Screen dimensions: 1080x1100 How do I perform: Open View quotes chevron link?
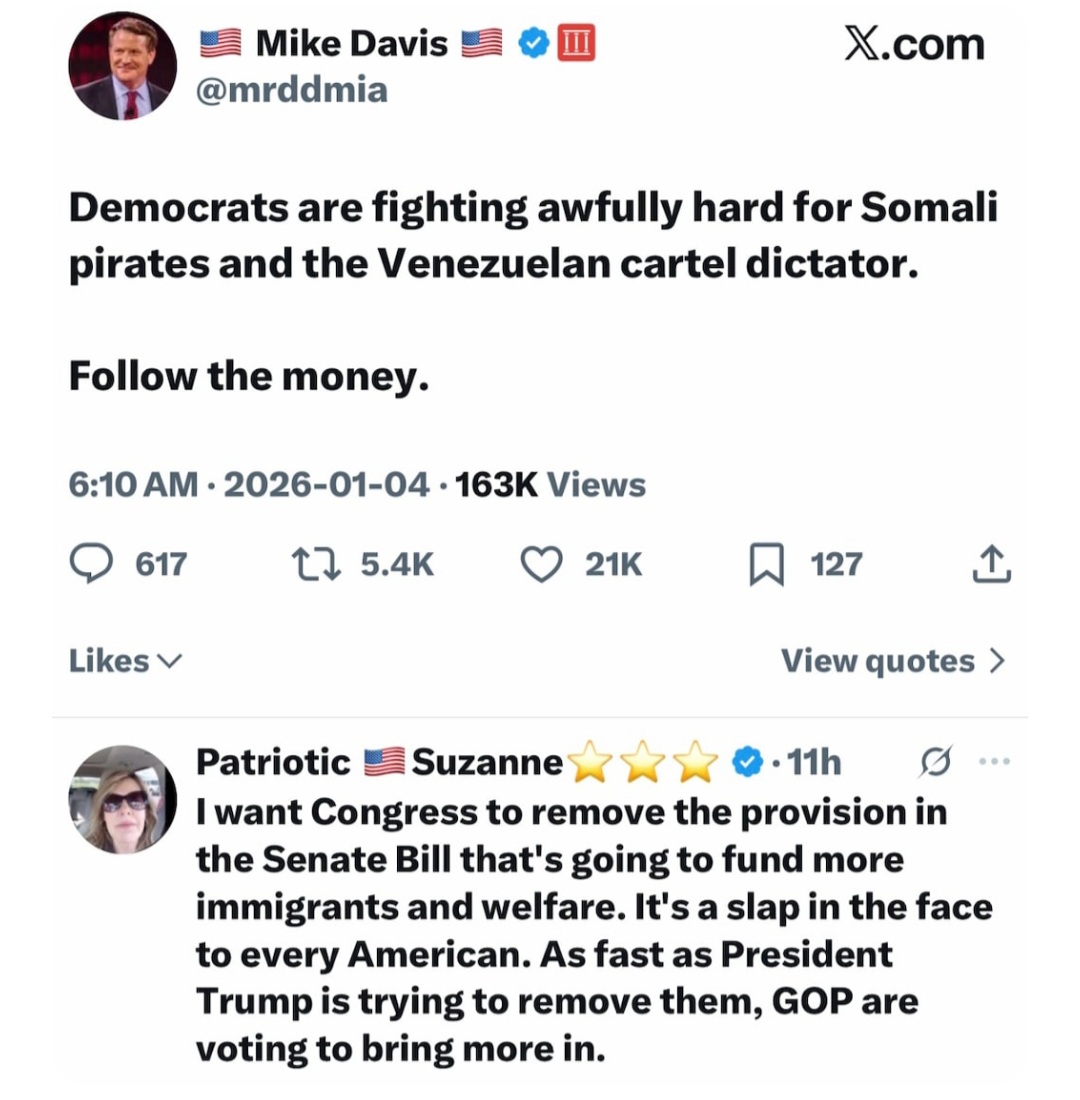pos(892,661)
